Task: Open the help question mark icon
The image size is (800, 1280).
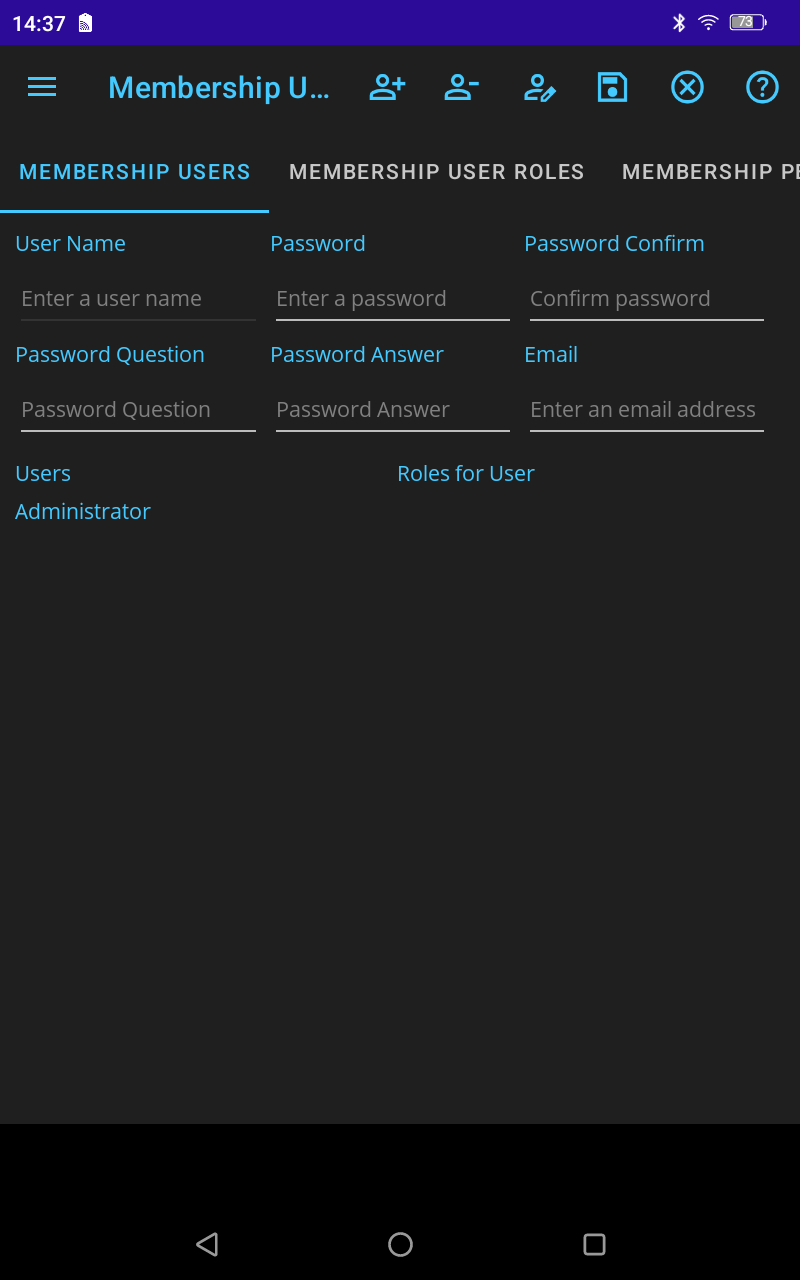Action: [x=762, y=87]
